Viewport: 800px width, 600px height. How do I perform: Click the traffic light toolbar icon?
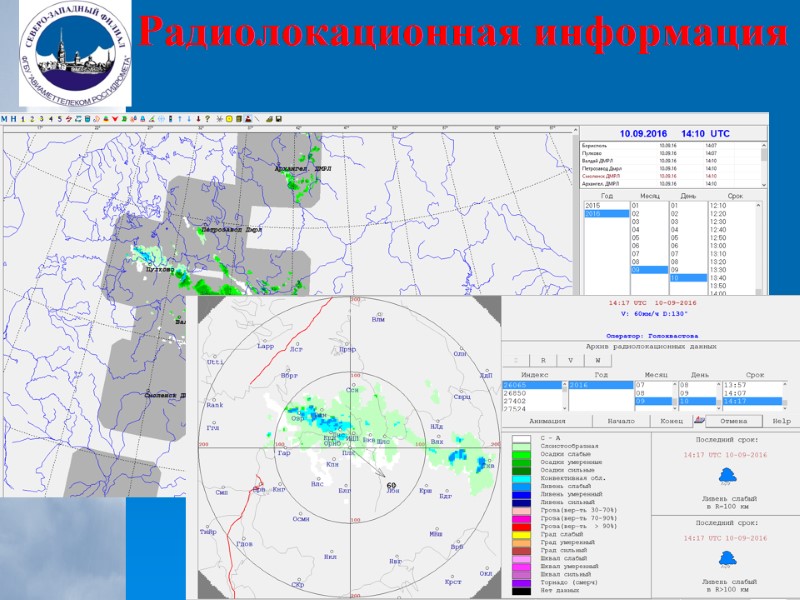pos(170,119)
